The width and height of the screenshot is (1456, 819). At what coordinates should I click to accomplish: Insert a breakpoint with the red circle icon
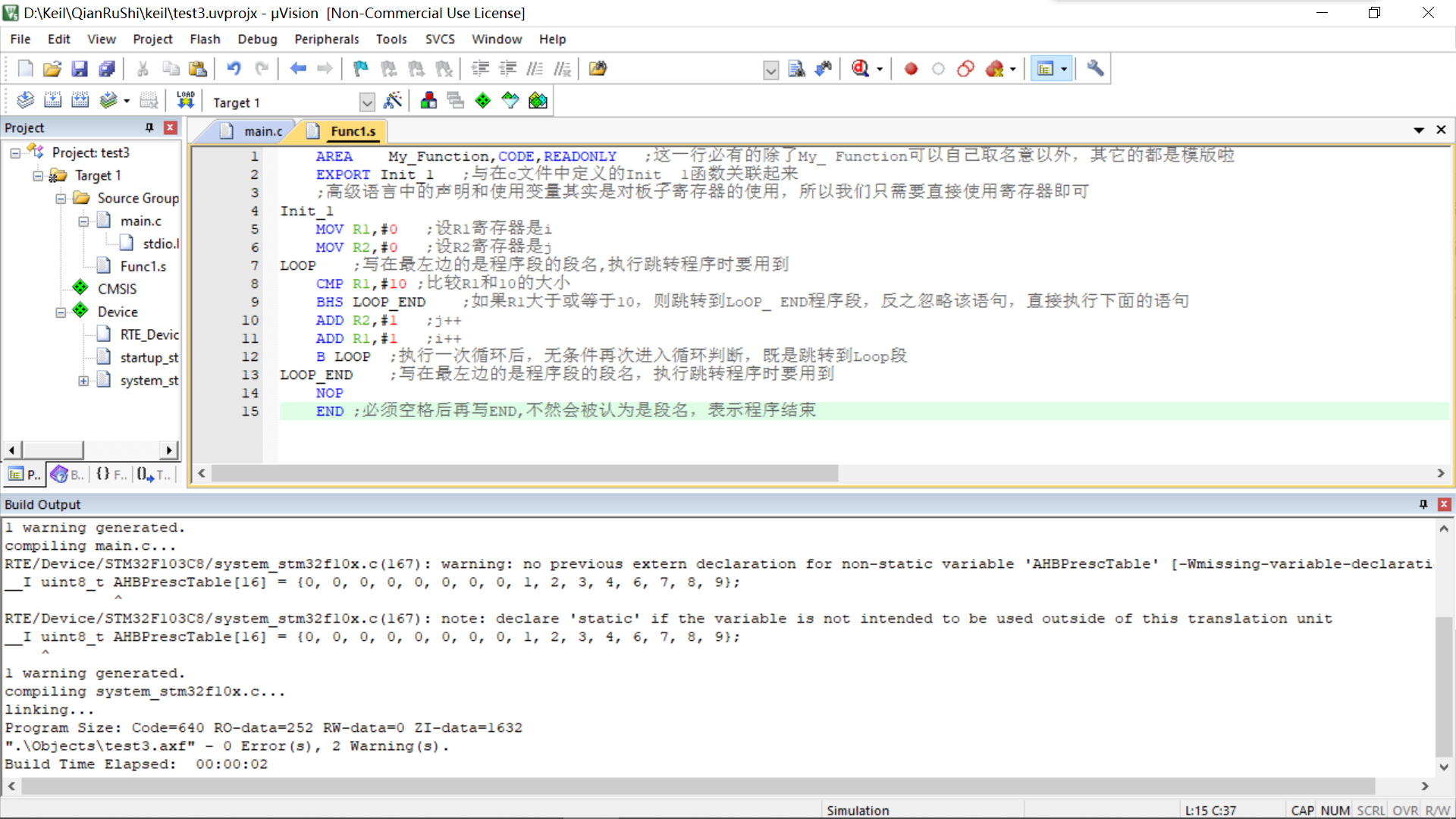tap(911, 69)
